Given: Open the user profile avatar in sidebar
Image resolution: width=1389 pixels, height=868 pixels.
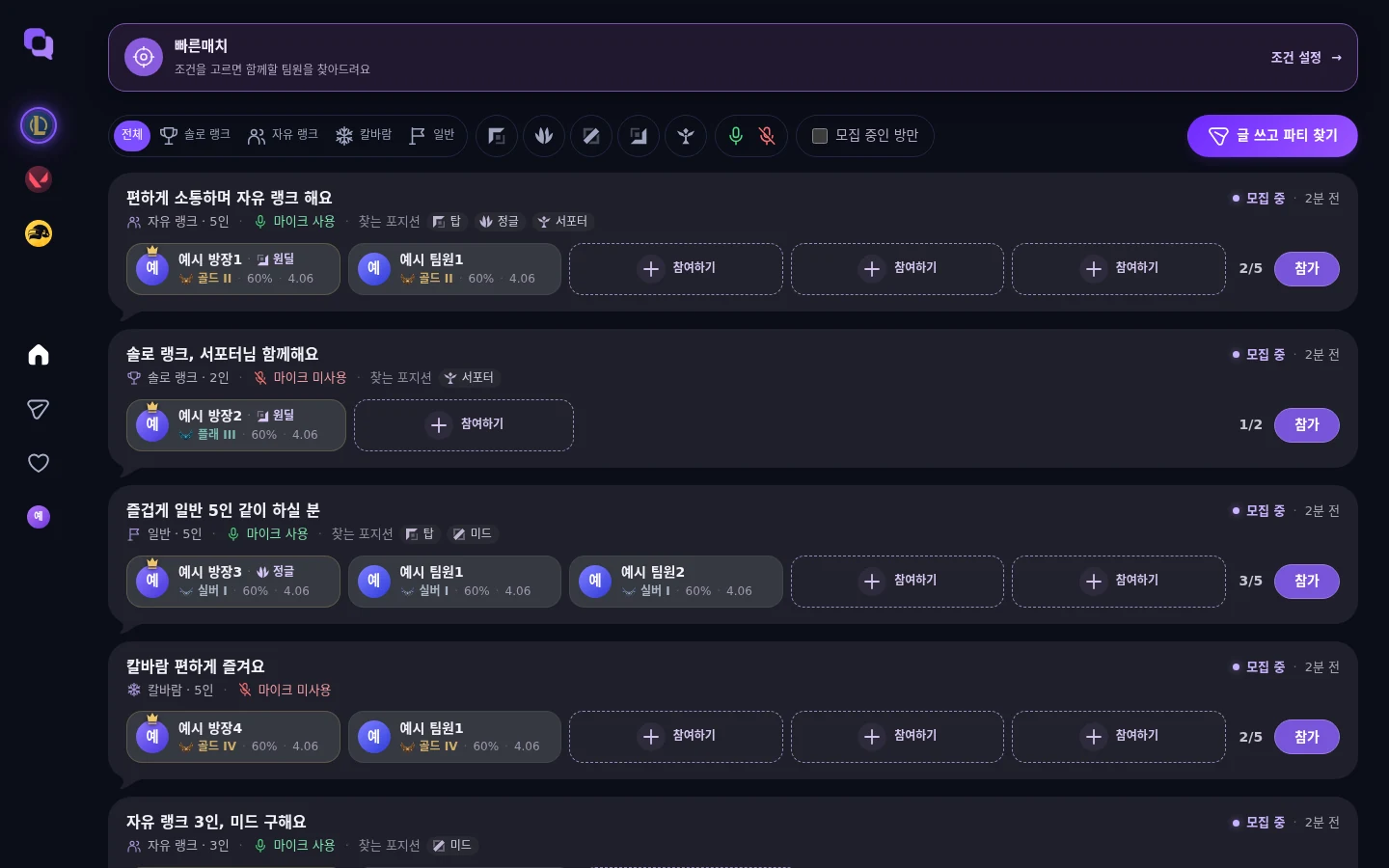Looking at the screenshot, I should click(39, 517).
